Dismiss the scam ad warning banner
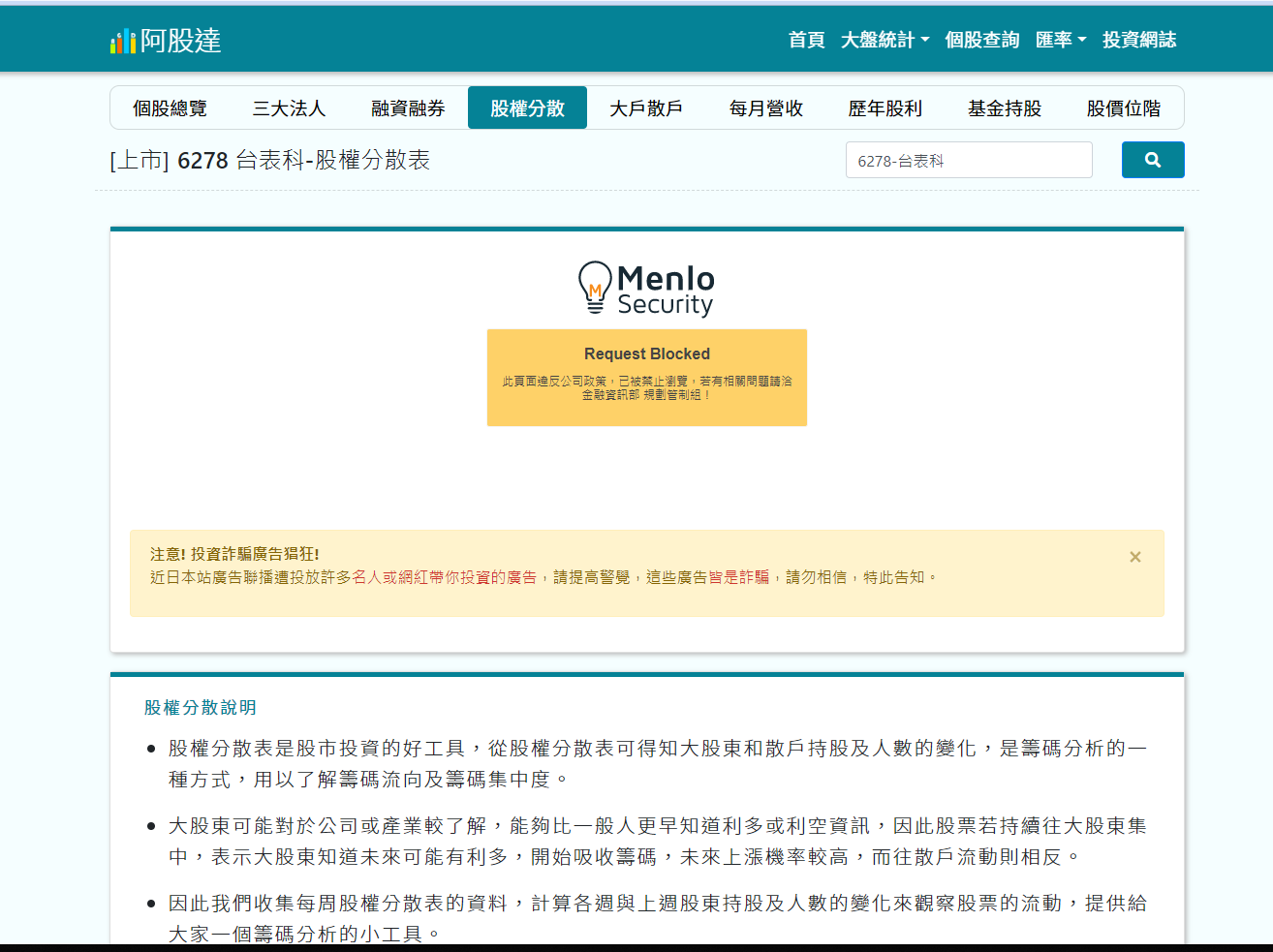 pos(1134,557)
